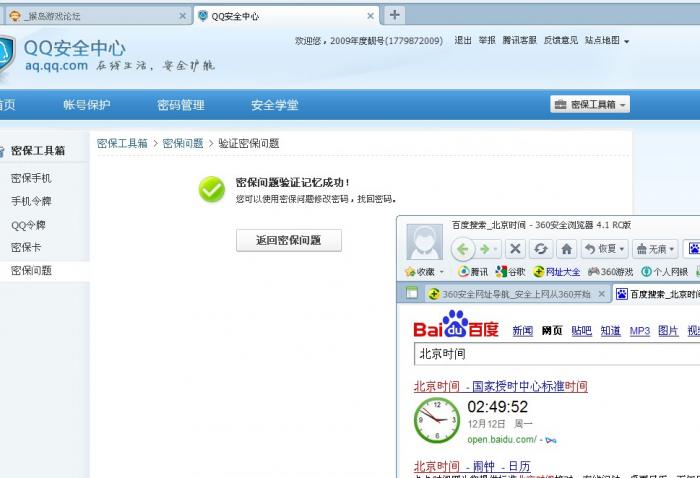Viewport: 700px width, 478px height.
Task: Close the QQ安全中心 tab
Action: 370,16
